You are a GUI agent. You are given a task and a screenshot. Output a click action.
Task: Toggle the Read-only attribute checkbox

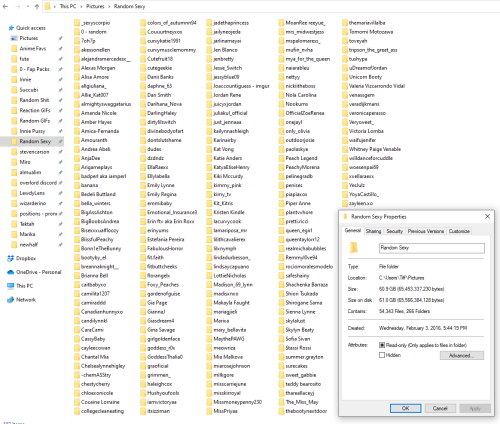(382, 345)
